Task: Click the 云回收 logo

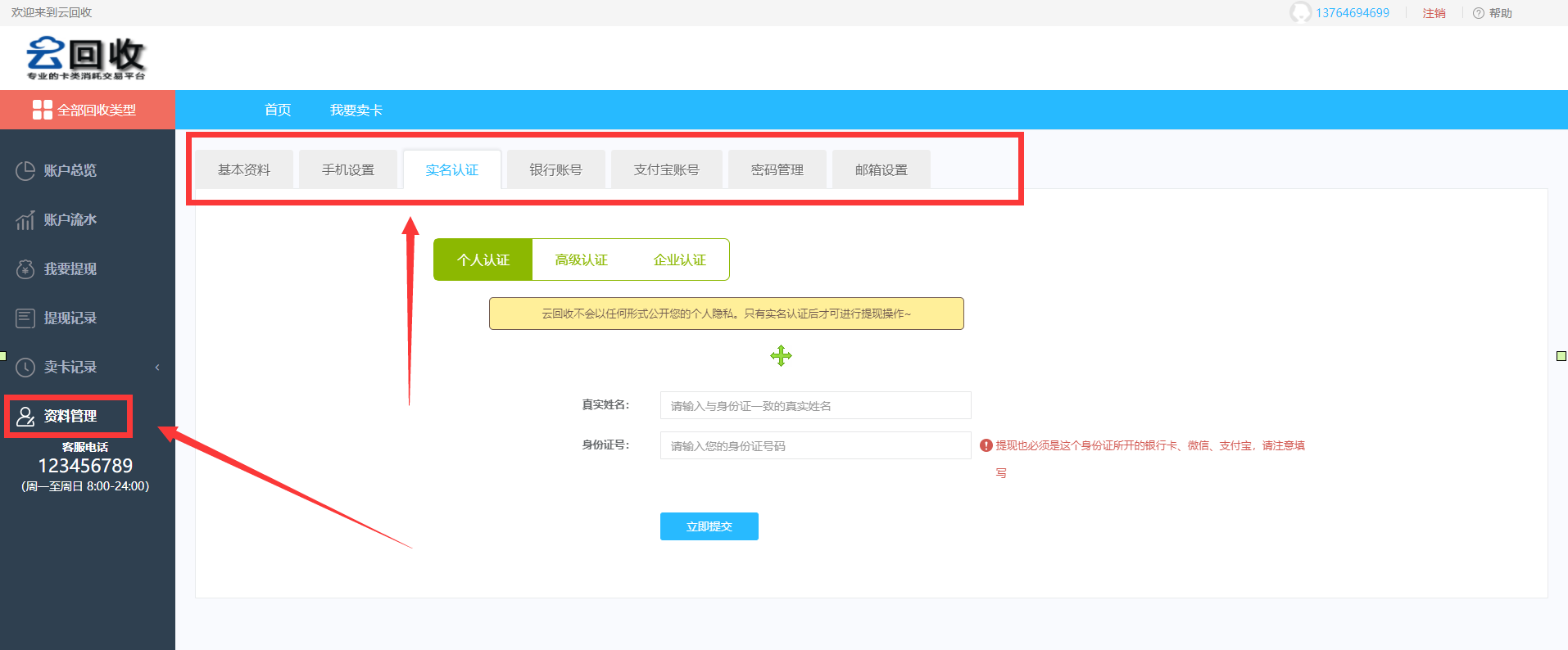Action: [x=86, y=58]
